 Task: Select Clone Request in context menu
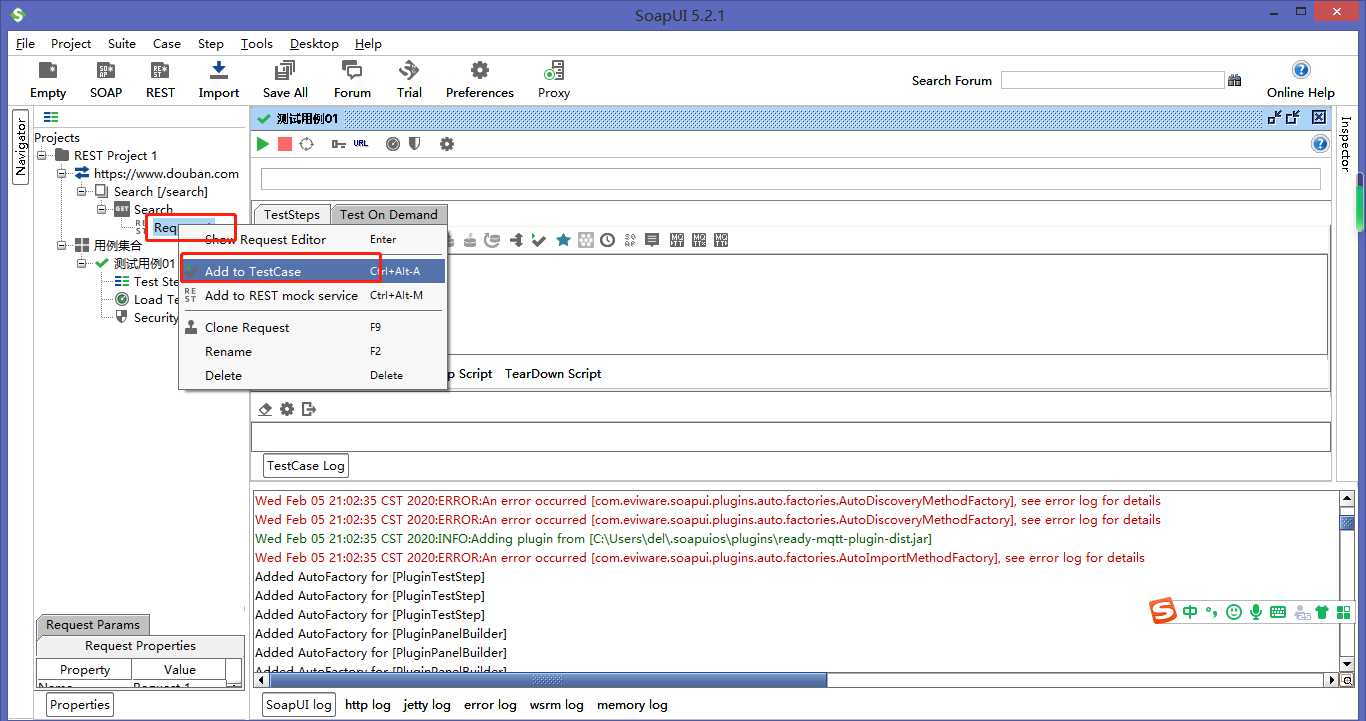click(312, 327)
